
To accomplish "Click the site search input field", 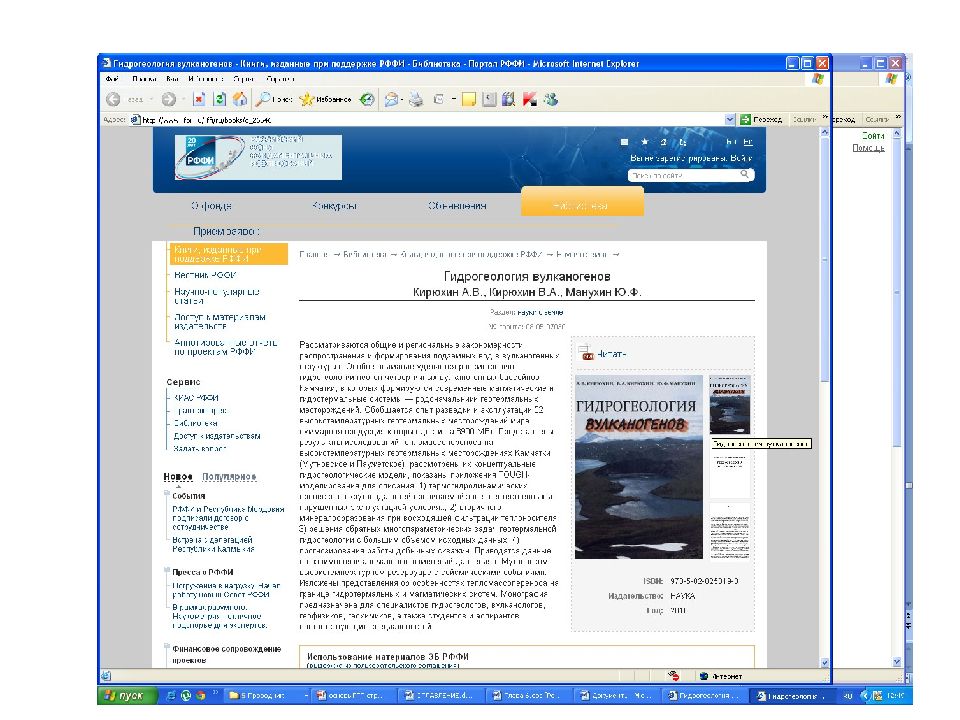I will point(684,175).
